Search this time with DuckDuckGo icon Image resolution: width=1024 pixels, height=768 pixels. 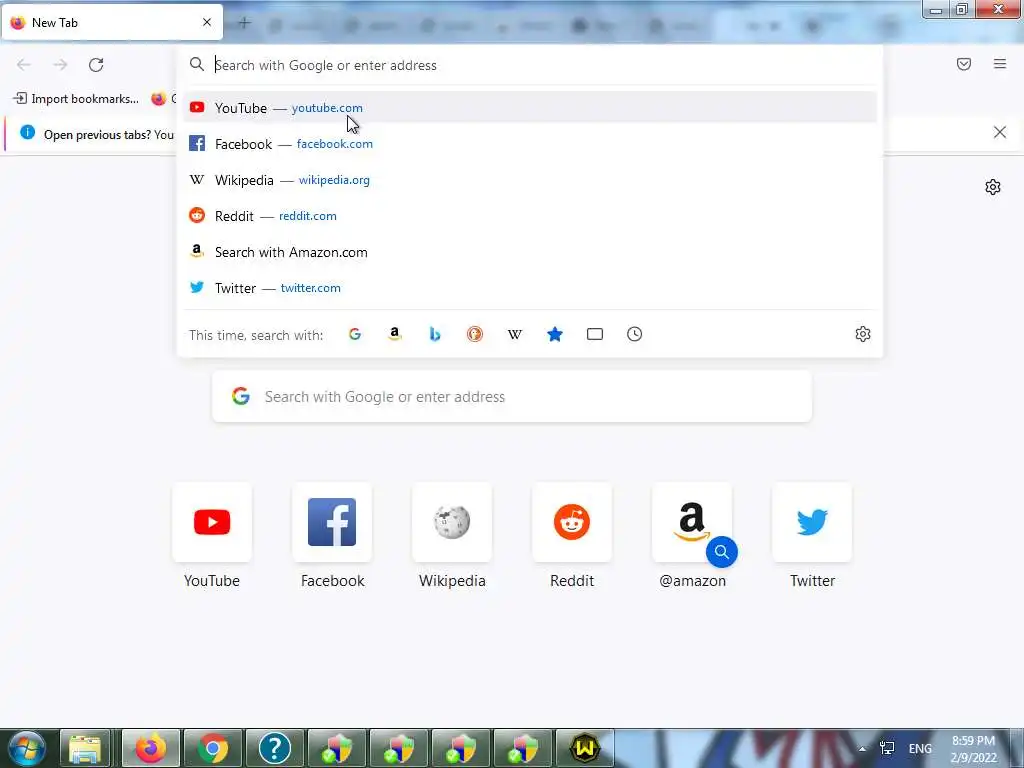pos(475,334)
